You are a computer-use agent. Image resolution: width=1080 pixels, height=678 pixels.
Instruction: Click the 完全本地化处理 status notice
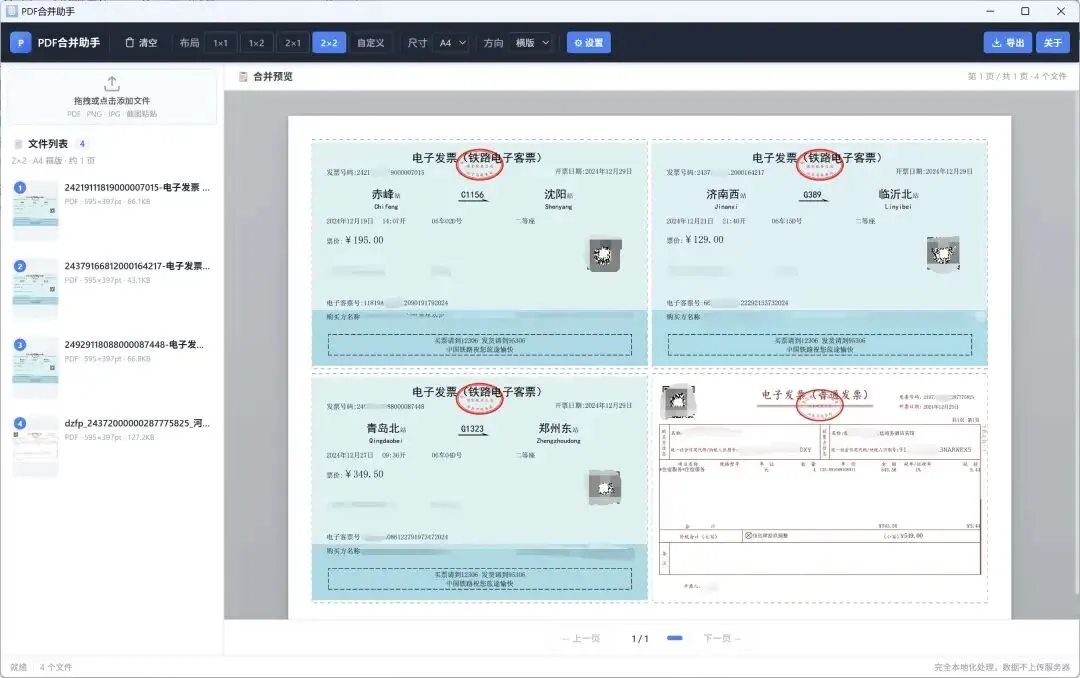[x=1001, y=667]
